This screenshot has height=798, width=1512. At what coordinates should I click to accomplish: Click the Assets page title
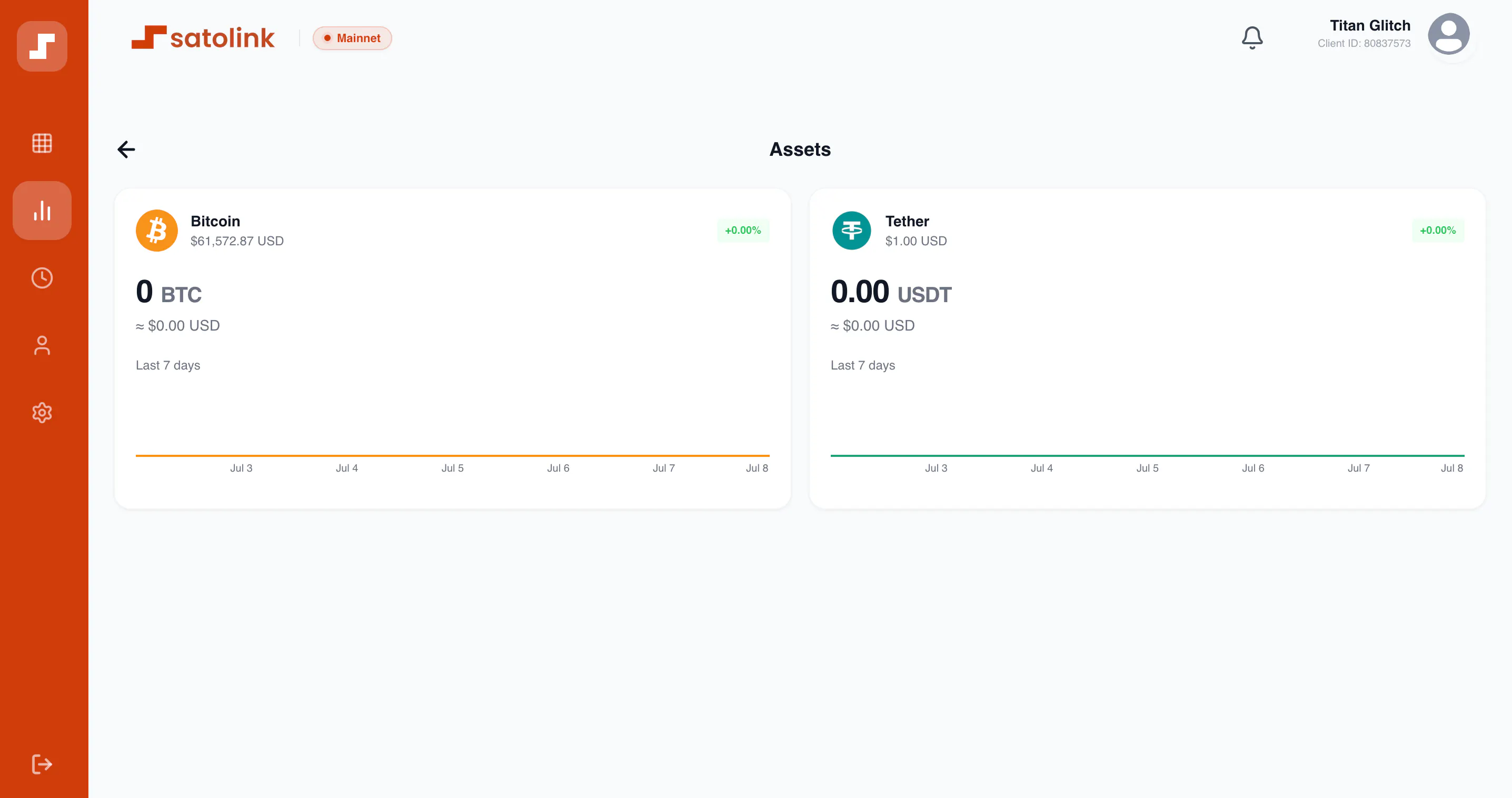coord(800,149)
